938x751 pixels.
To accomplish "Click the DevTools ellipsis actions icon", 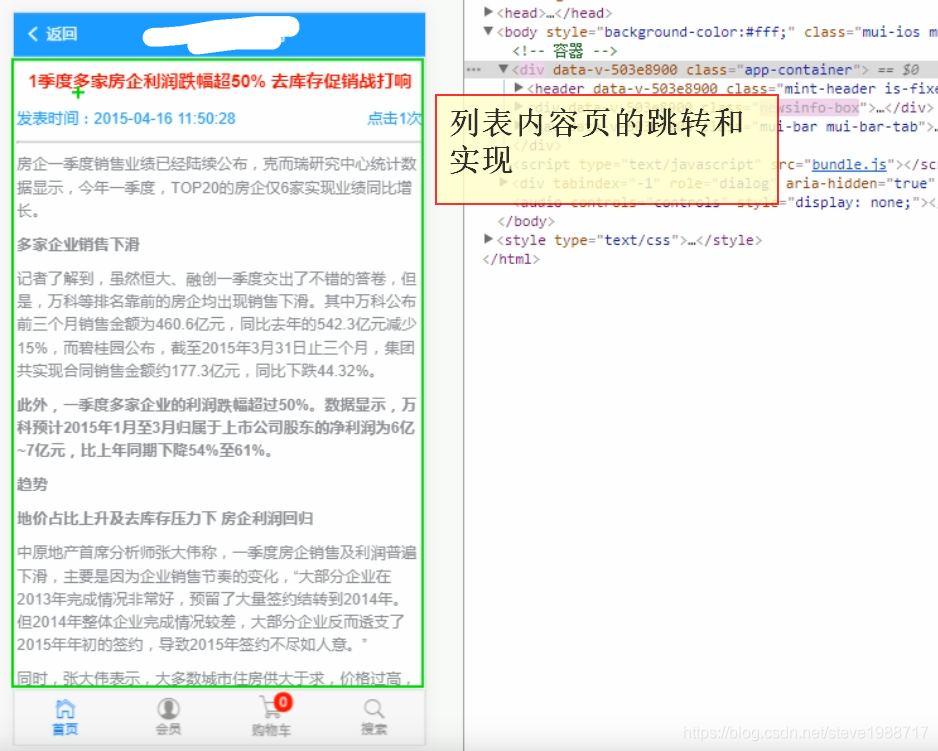I will [474, 69].
